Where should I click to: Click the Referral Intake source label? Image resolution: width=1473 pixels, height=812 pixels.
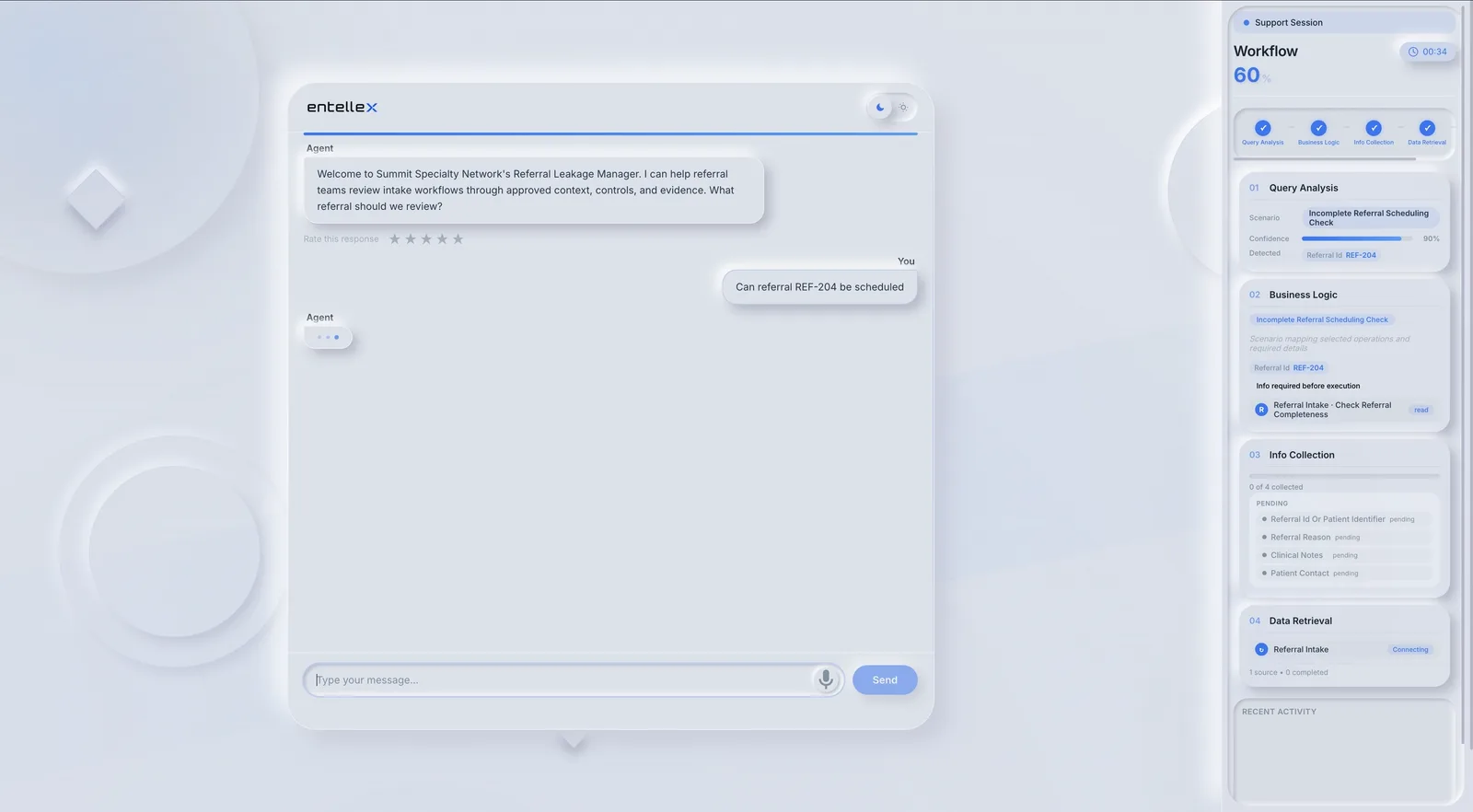[x=1301, y=649]
